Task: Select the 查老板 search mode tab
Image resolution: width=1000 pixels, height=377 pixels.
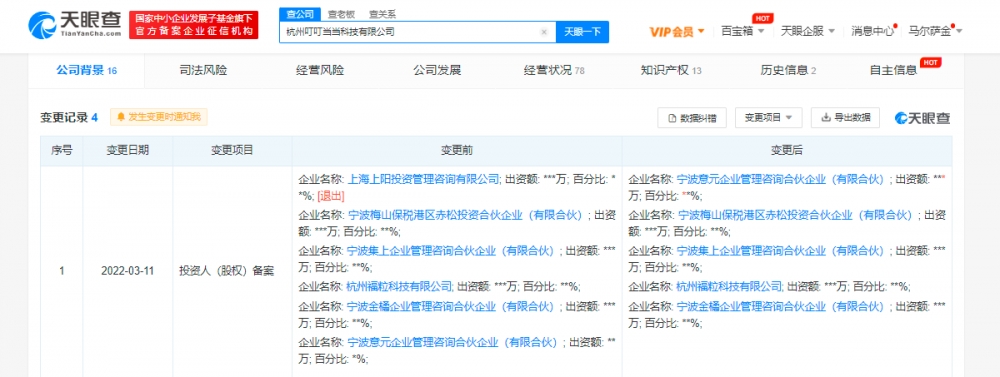Action: [x=341, y=14]
